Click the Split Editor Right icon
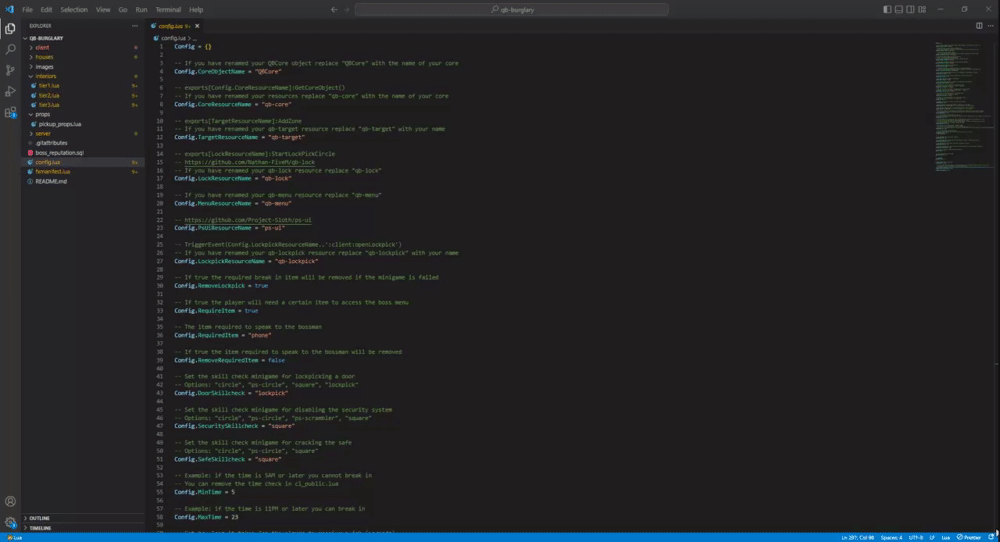The width and height of the screenshot is (1000, 542). 979,26
